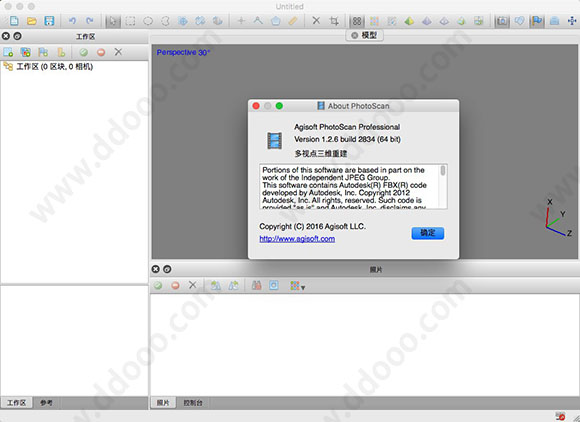The width and height of the screenshot is (580, 422).
Task: Close the 工作区 panel with X button
Action: (x=6, y=36)
